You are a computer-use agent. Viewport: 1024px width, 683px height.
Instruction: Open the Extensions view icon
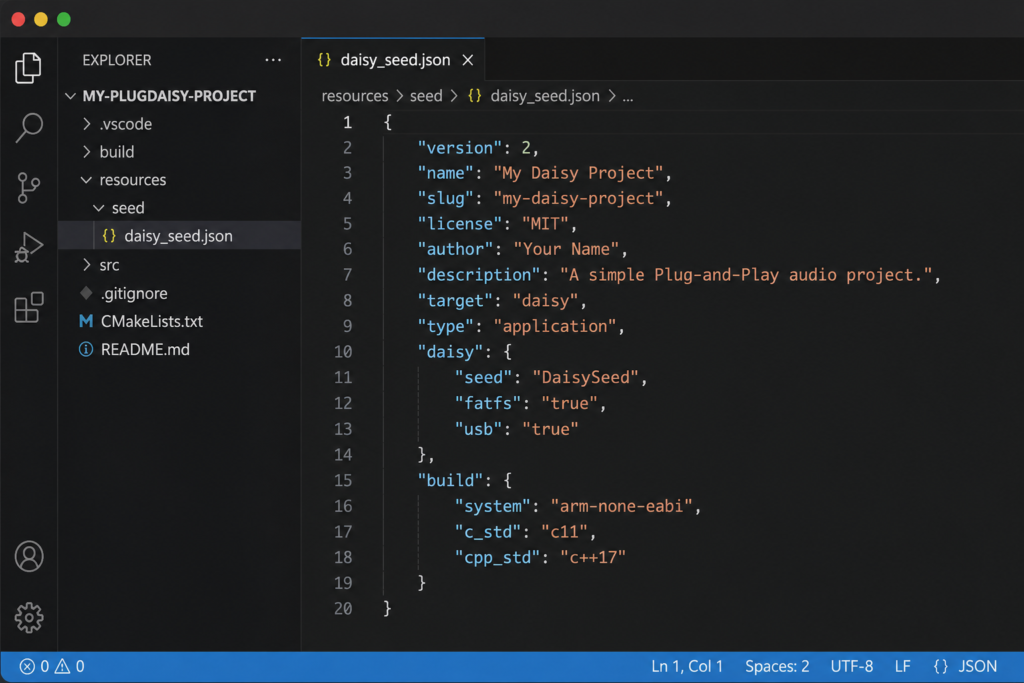pyautogui.click(x=29, y=307)
